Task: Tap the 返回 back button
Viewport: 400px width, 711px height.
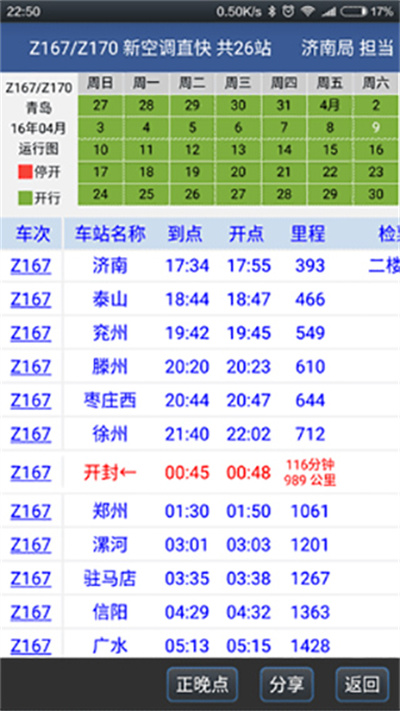Action: pos(362,685)
